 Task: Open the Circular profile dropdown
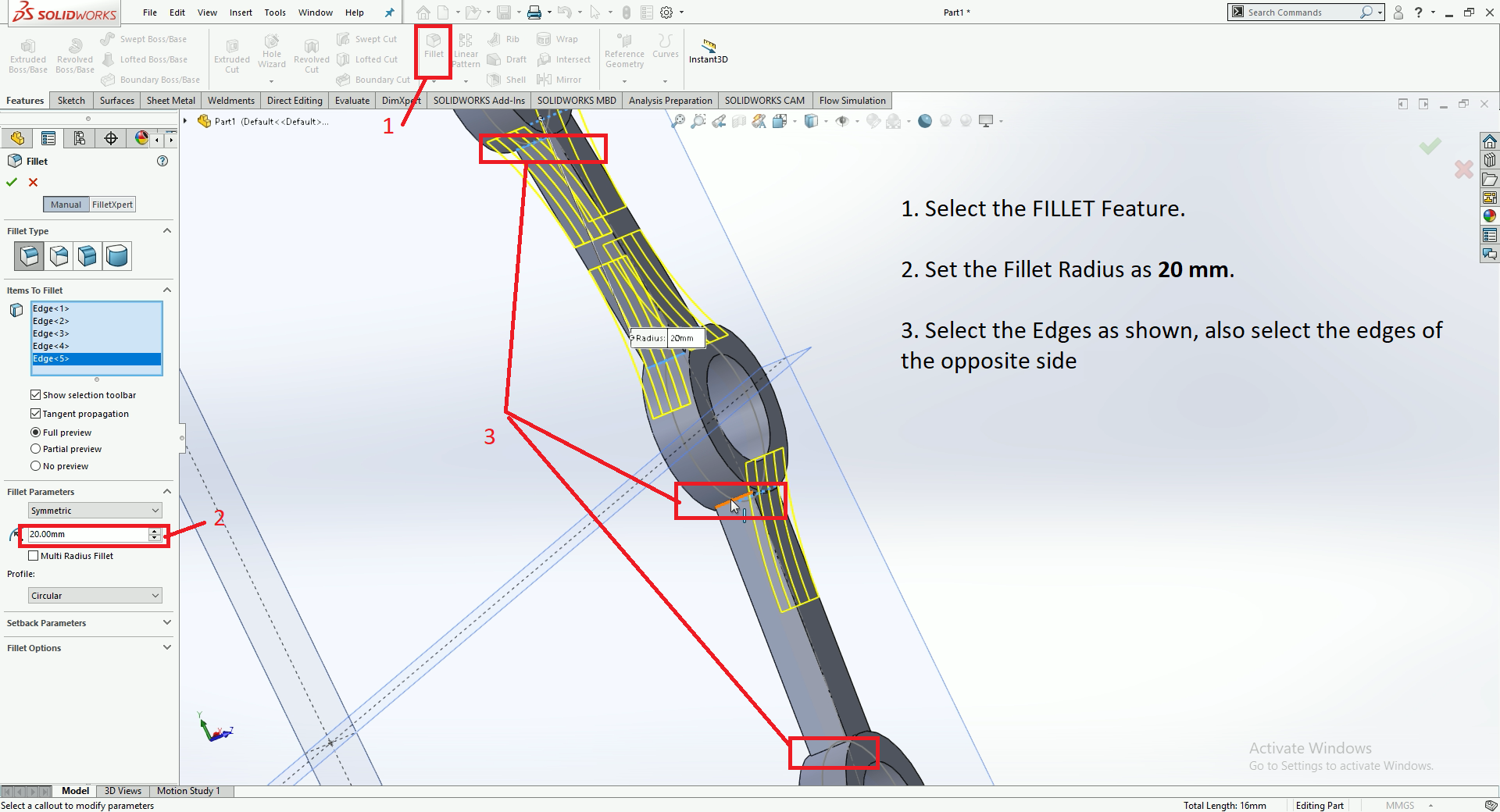pyautogui.click(x=95, y=596)
